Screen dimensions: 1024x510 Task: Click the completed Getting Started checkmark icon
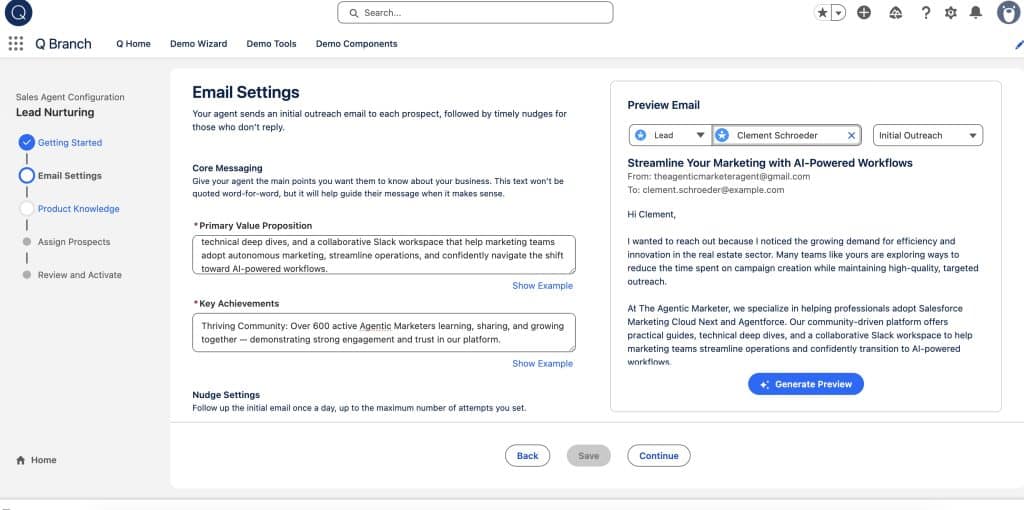pos(27,142)
